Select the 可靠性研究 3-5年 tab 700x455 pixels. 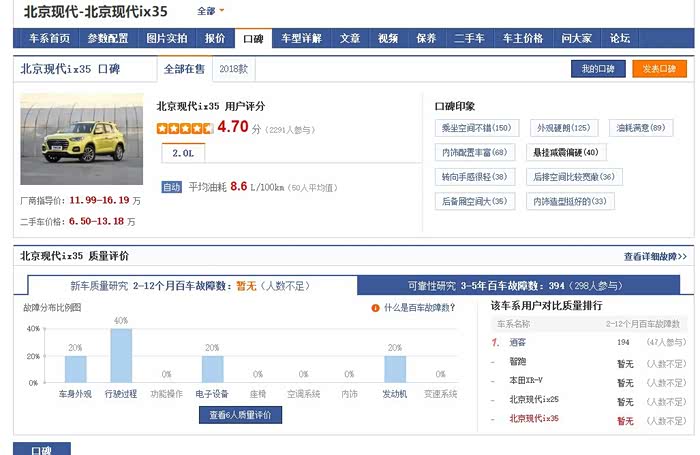click(518, 286)
